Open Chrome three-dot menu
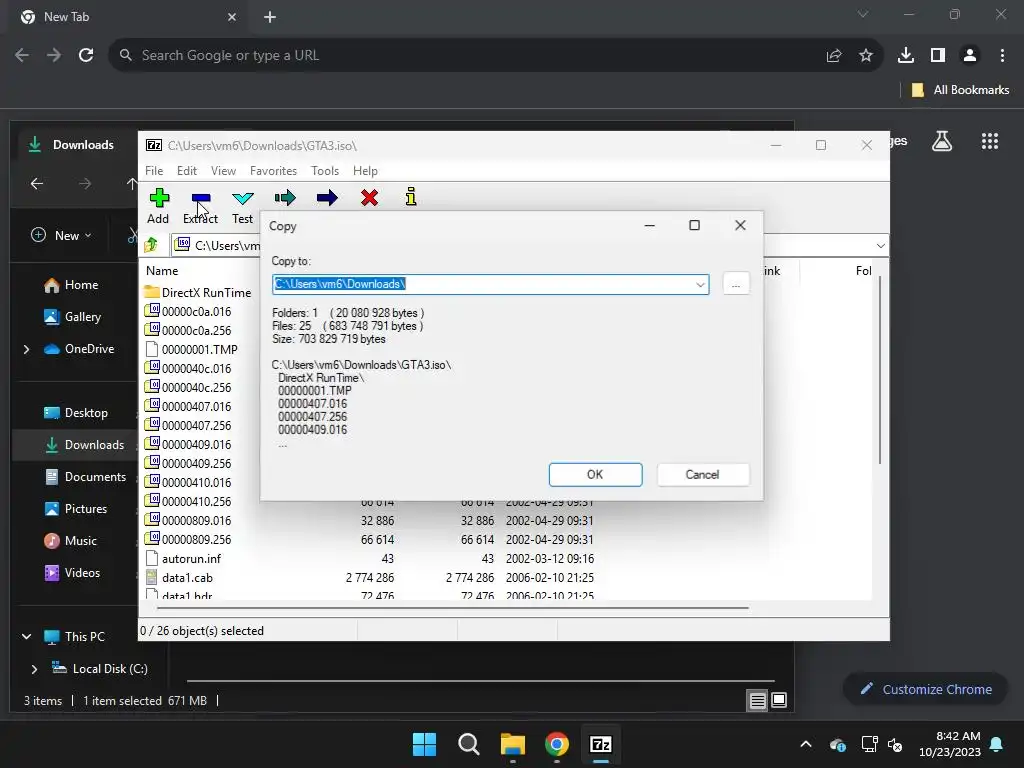1024x768 pixels. tap(1002, 56)
